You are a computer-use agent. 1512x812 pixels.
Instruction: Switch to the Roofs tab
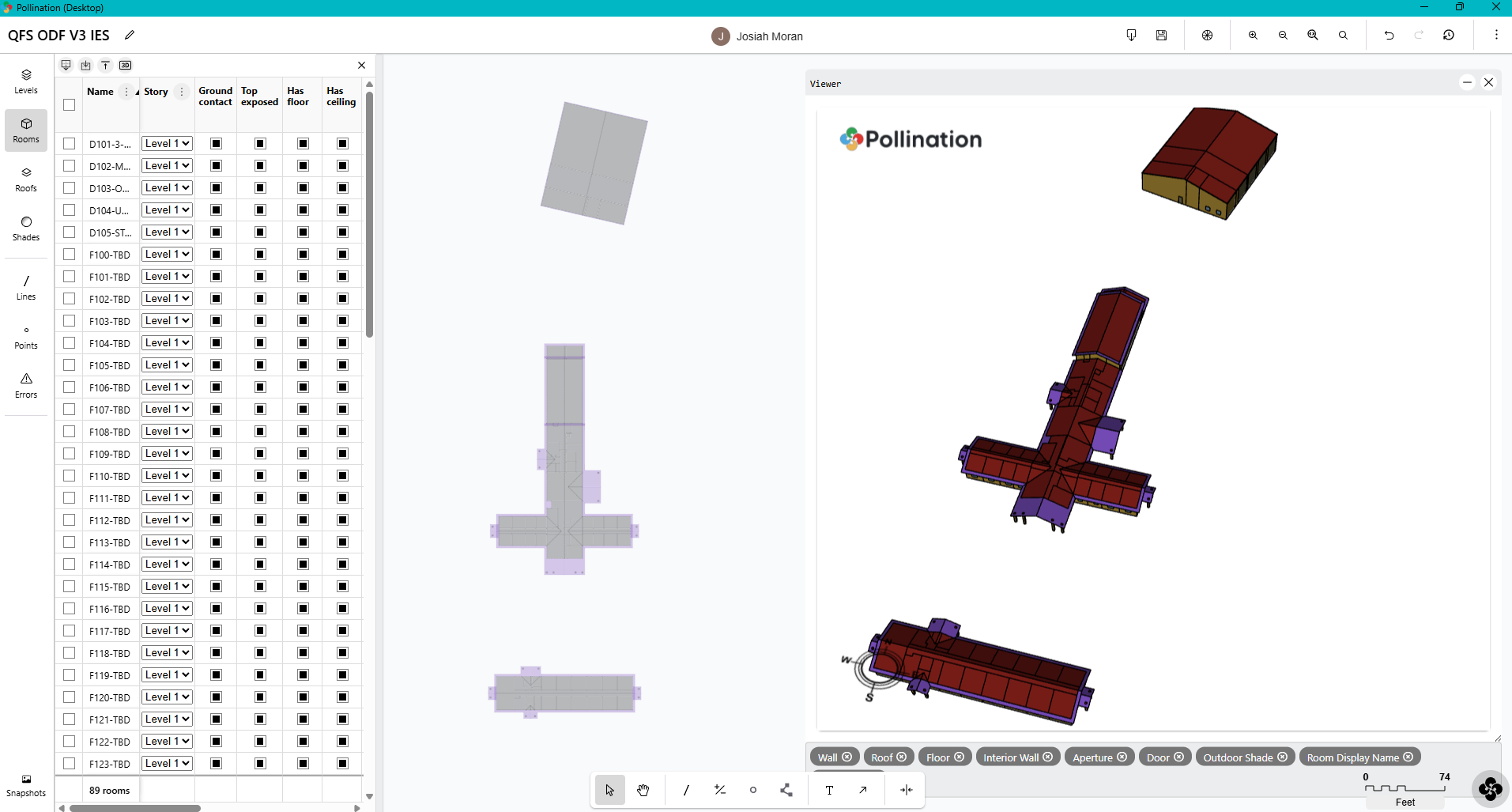(26, 179)
